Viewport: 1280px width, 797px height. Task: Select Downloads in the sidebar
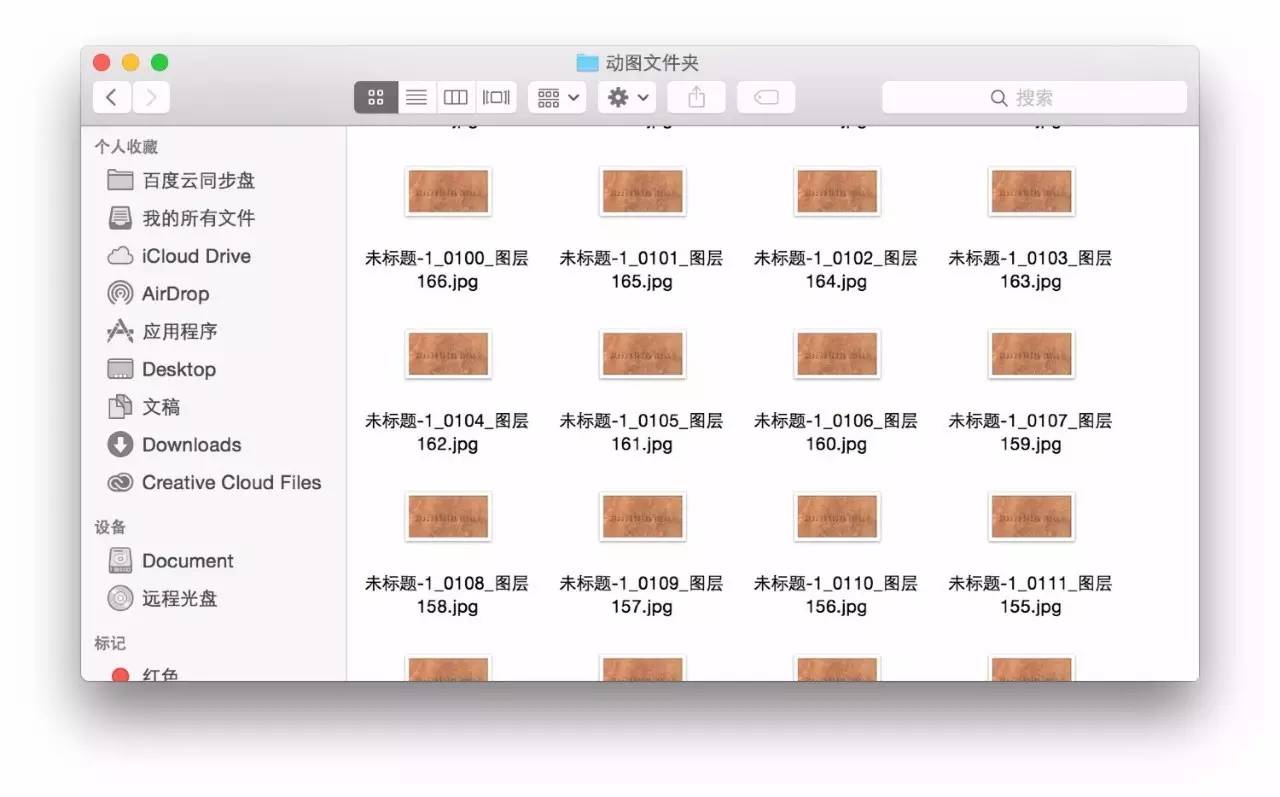click(x=191, y=445)
